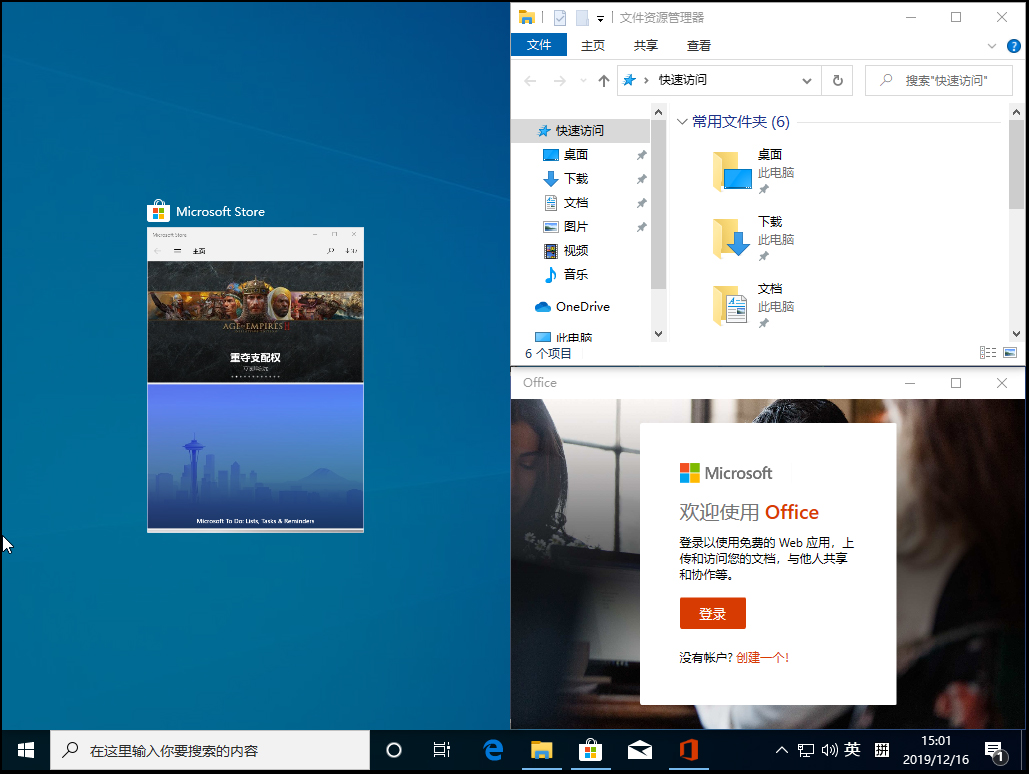The width and height of the screenshot is (1029, 774).
Task: Open the Quick Access Toolbar customize dropdown
Action: (x=599, y=16)
